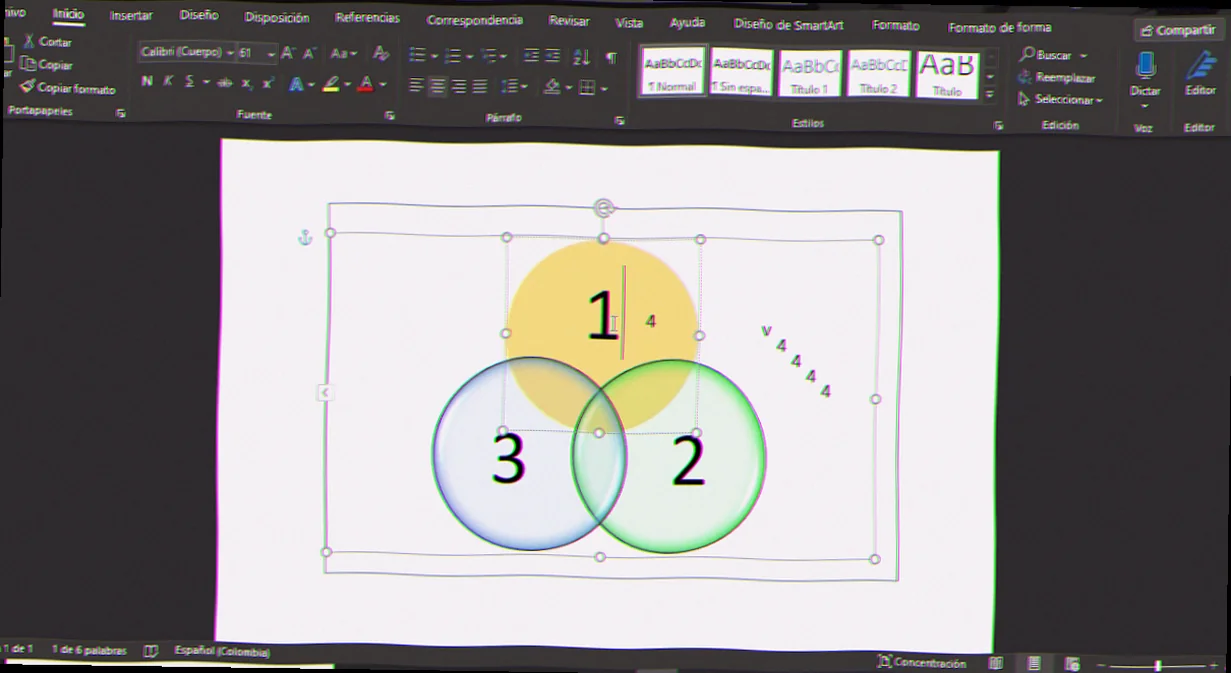Activate Copiar formato painter
Viewport: 1231px width, 673px height.
click(68, 88)
